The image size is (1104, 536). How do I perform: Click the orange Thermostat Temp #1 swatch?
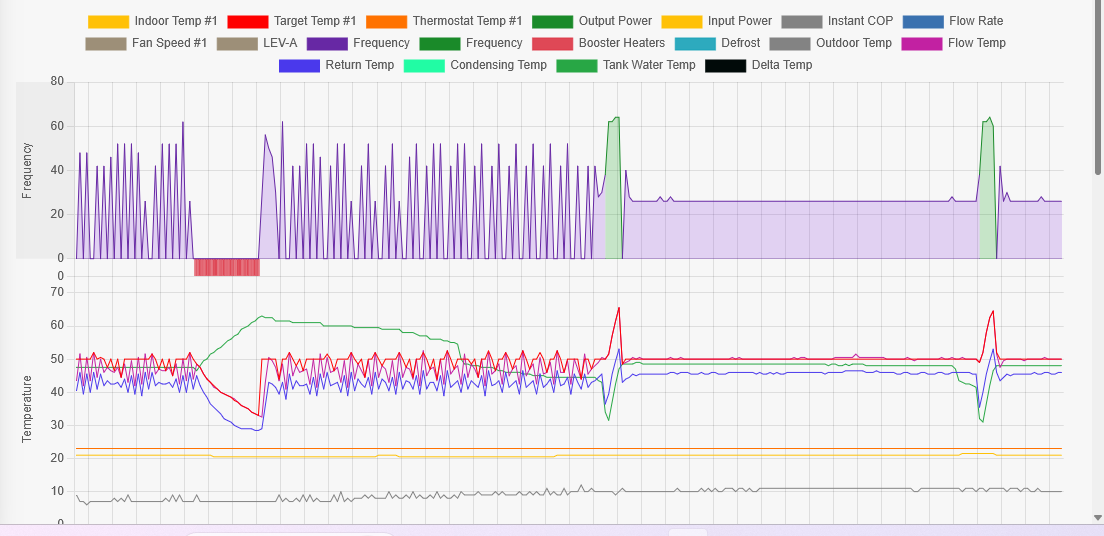[x=386, y=21]
